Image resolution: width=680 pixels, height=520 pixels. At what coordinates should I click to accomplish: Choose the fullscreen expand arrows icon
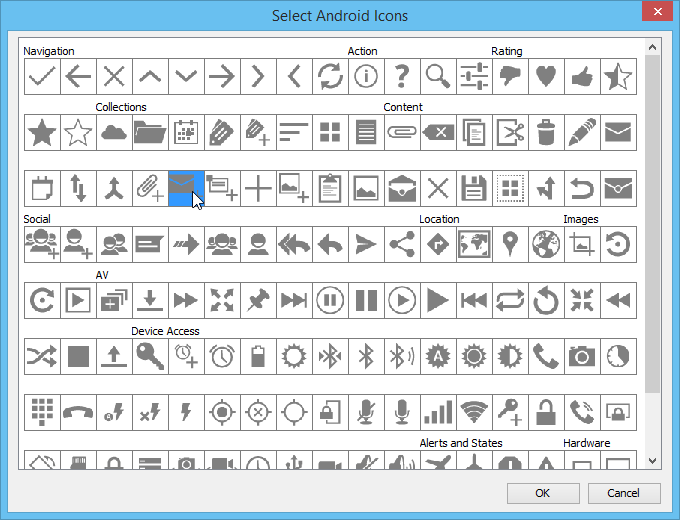222,300
